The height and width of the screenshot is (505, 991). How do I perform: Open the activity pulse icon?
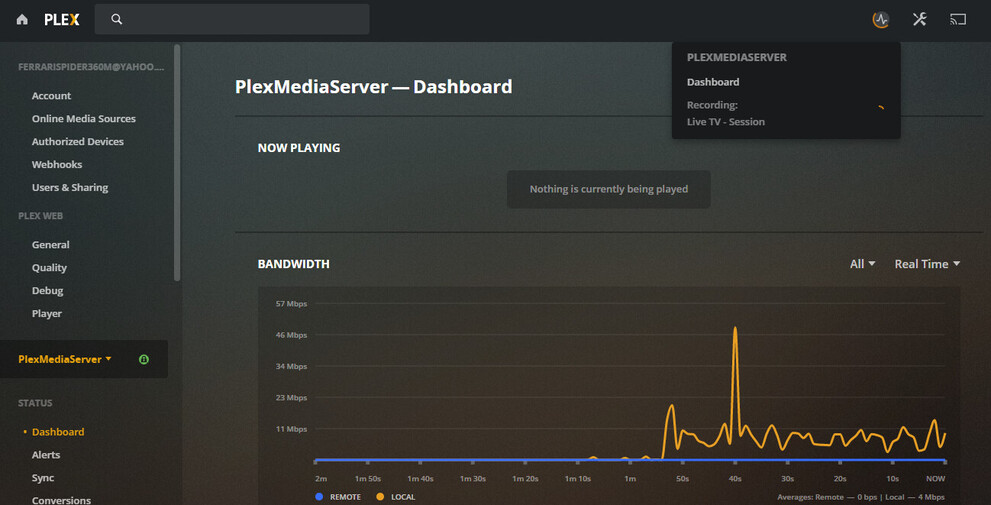click(881, 20)
